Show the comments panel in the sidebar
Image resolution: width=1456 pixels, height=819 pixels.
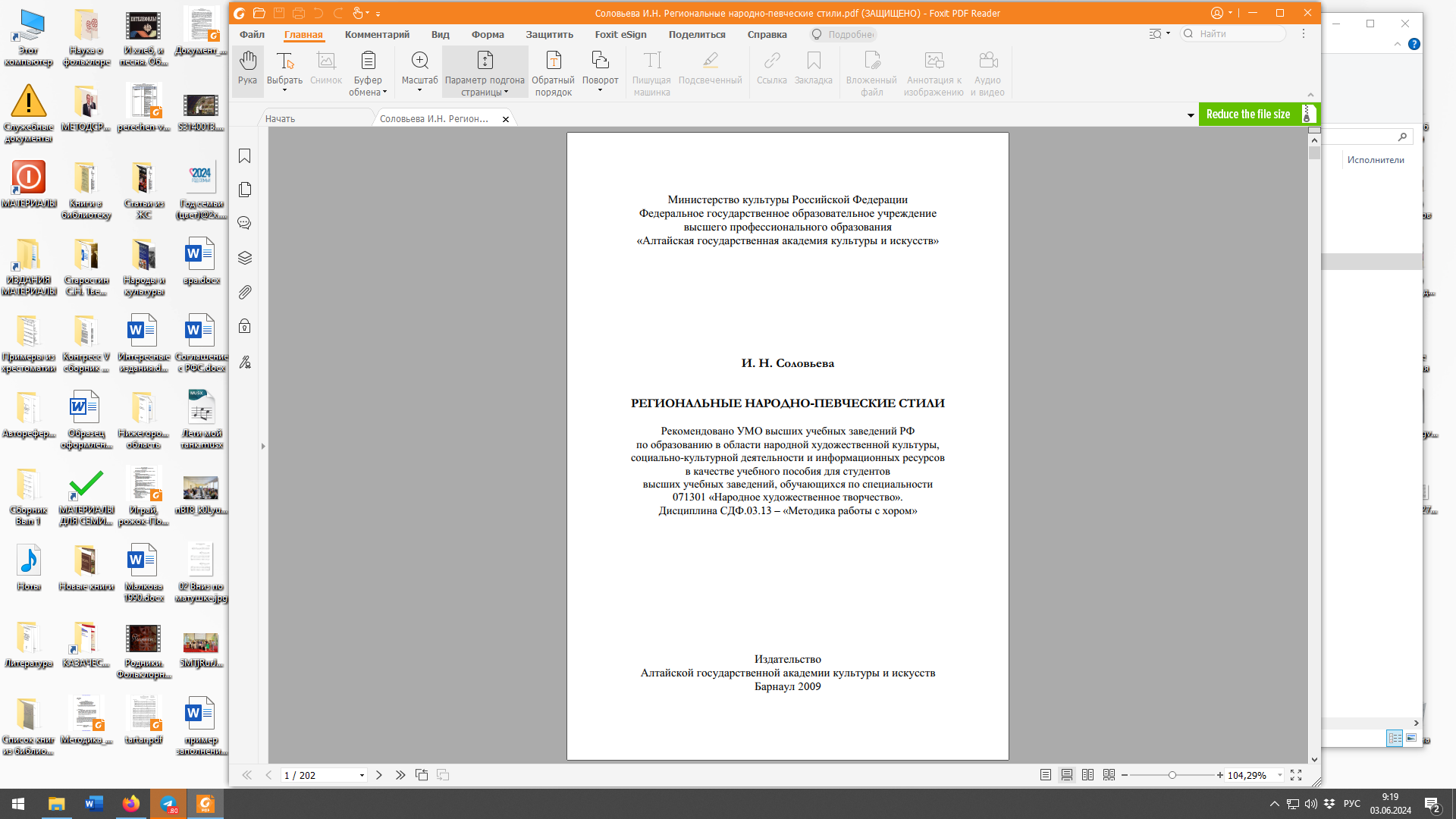tap(244, 223)
